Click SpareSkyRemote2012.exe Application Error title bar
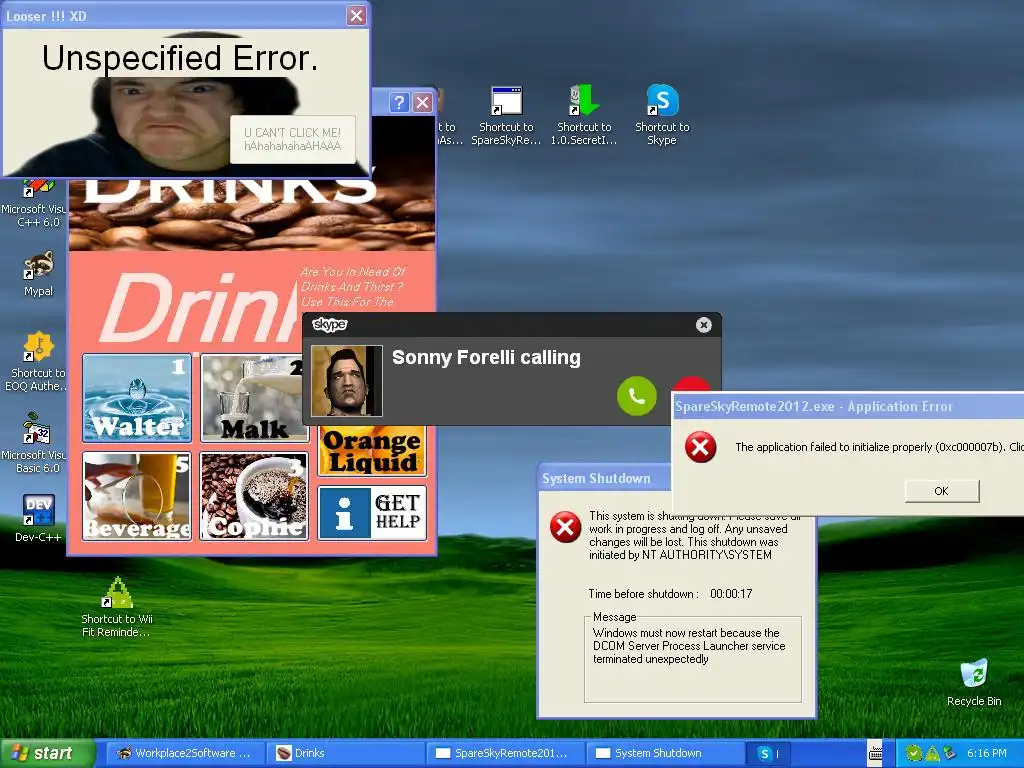The image size is (1024, 768). 849,406
